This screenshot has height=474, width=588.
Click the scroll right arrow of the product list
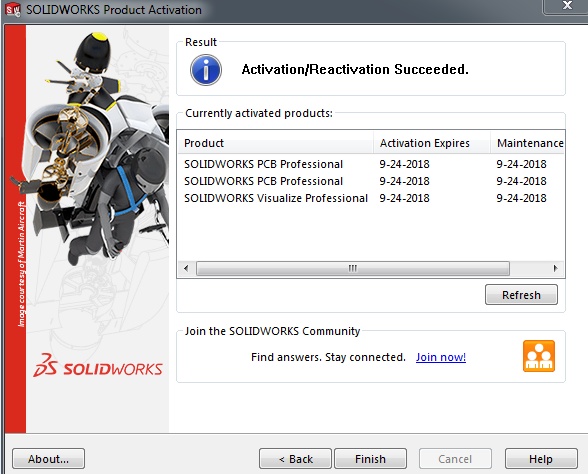[555, 268]
